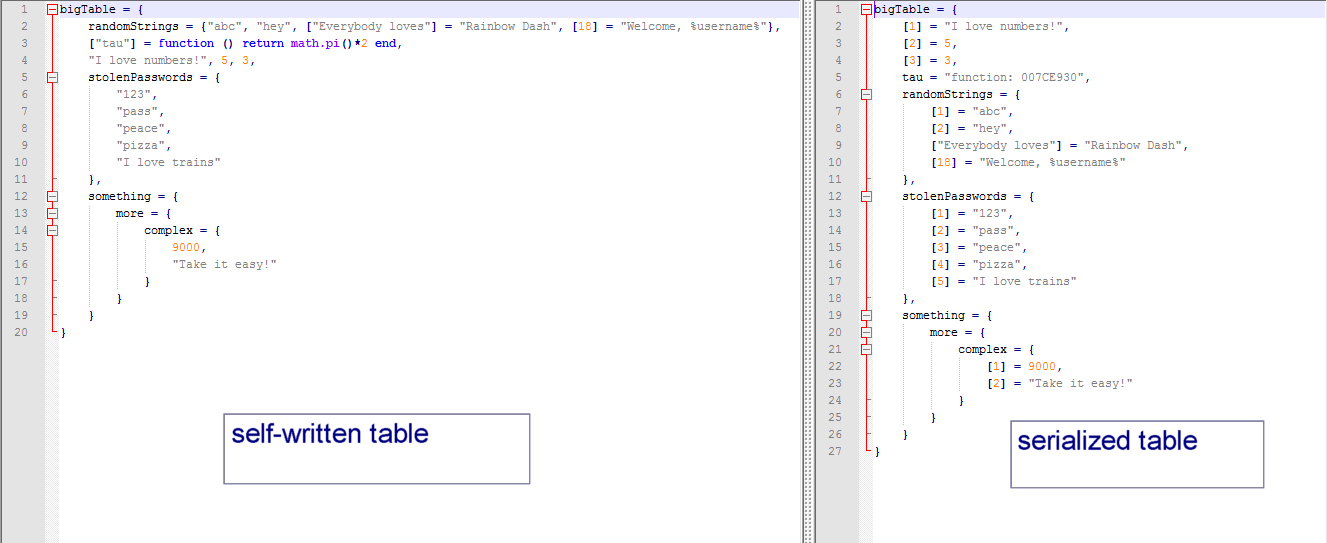Collapse the 'something' fold in left pane
This screenshot has width=1327, height=543.
pos(52,196)
